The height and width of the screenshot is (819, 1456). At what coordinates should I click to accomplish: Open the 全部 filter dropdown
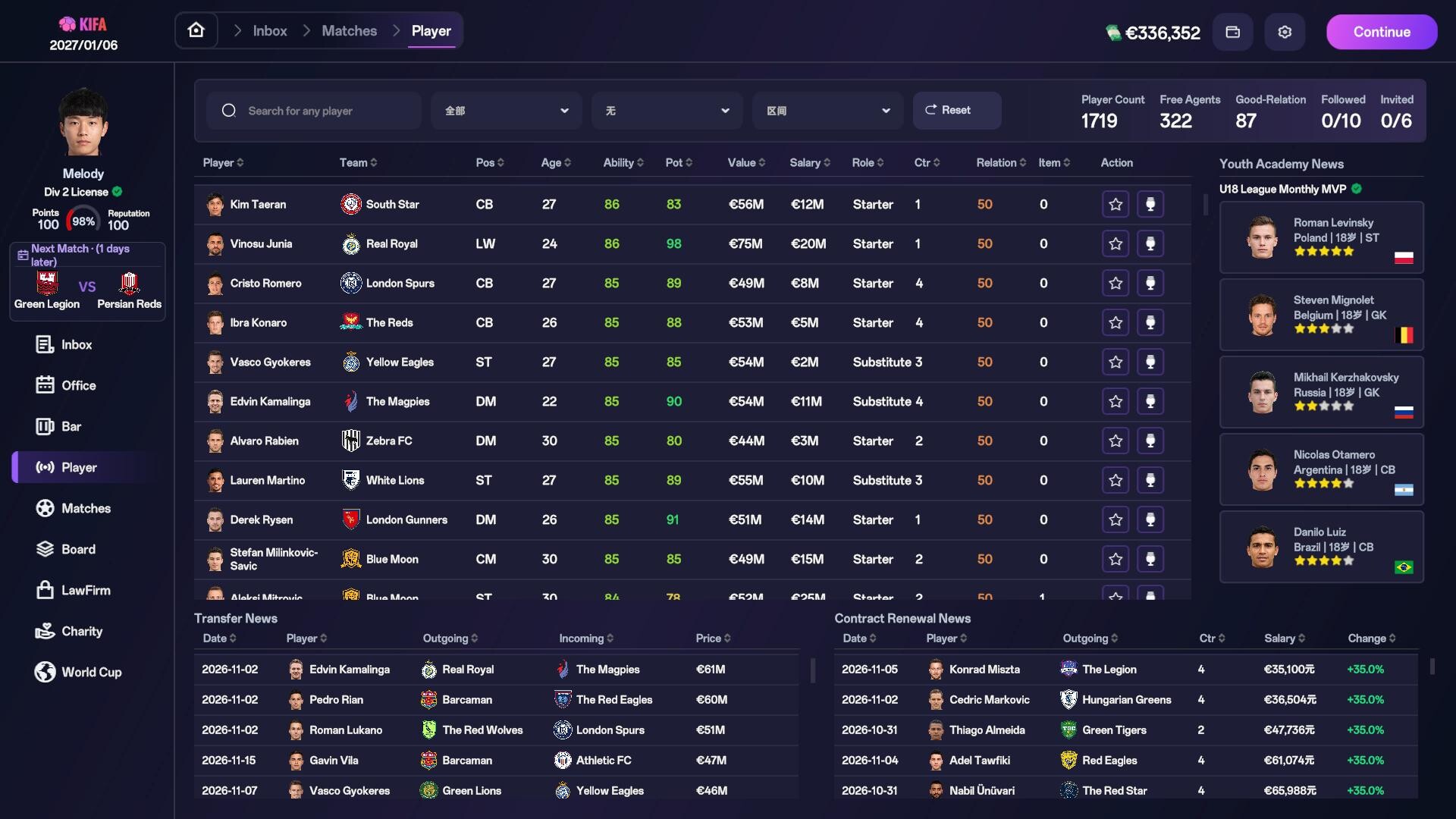click(506, 111)
